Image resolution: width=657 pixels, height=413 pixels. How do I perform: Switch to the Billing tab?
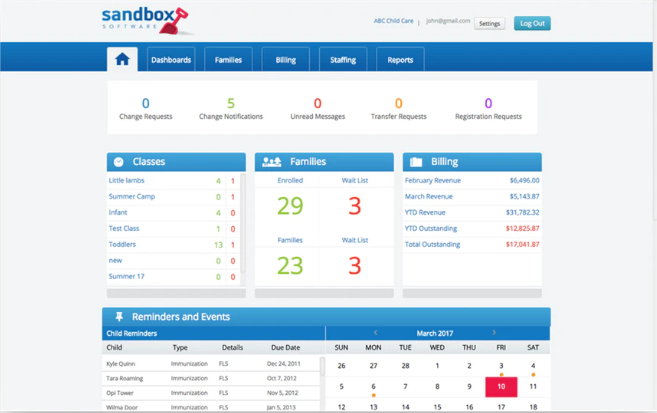pos(286,60)
